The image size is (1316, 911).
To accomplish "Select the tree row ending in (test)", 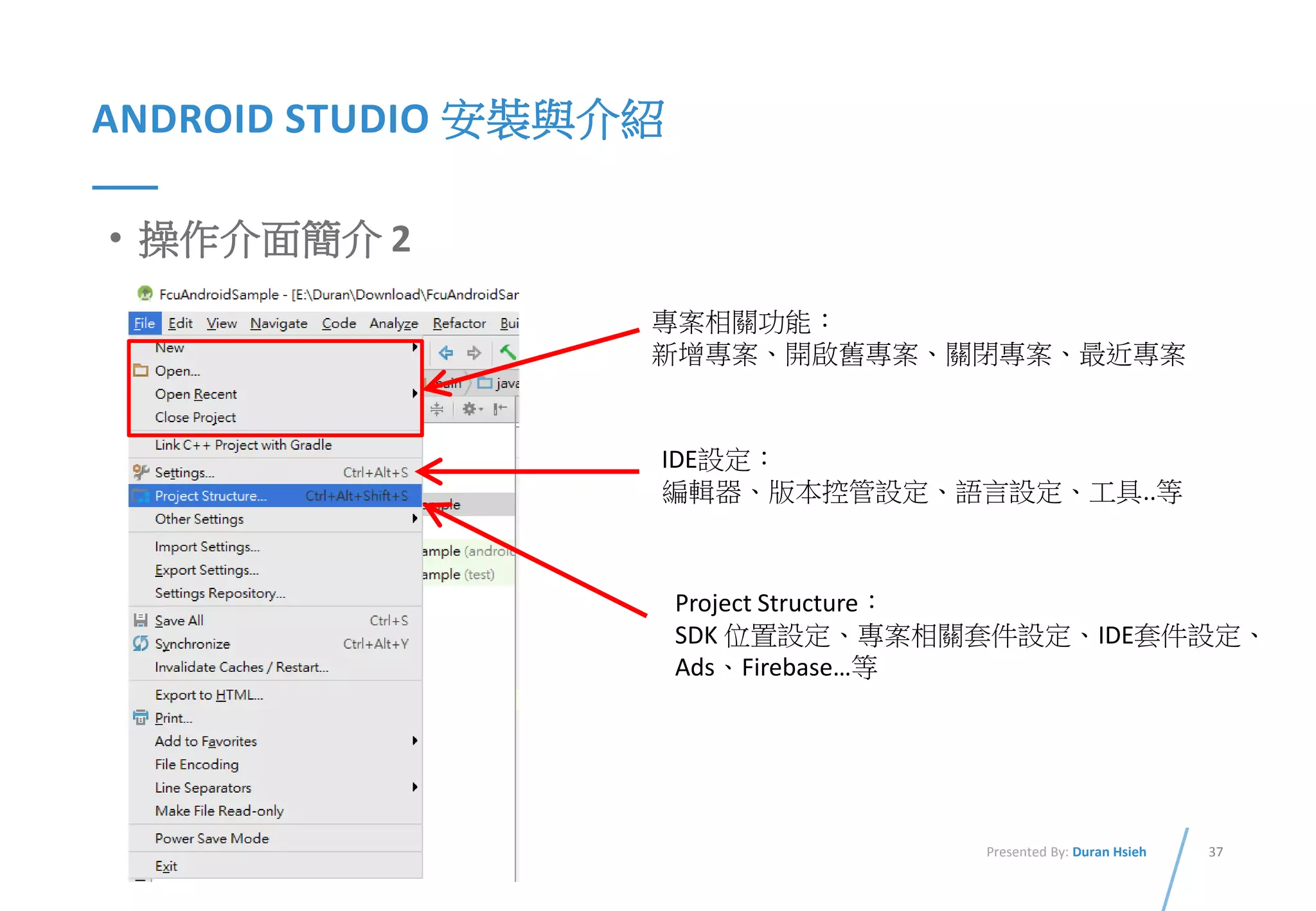I will pos(468,574).
